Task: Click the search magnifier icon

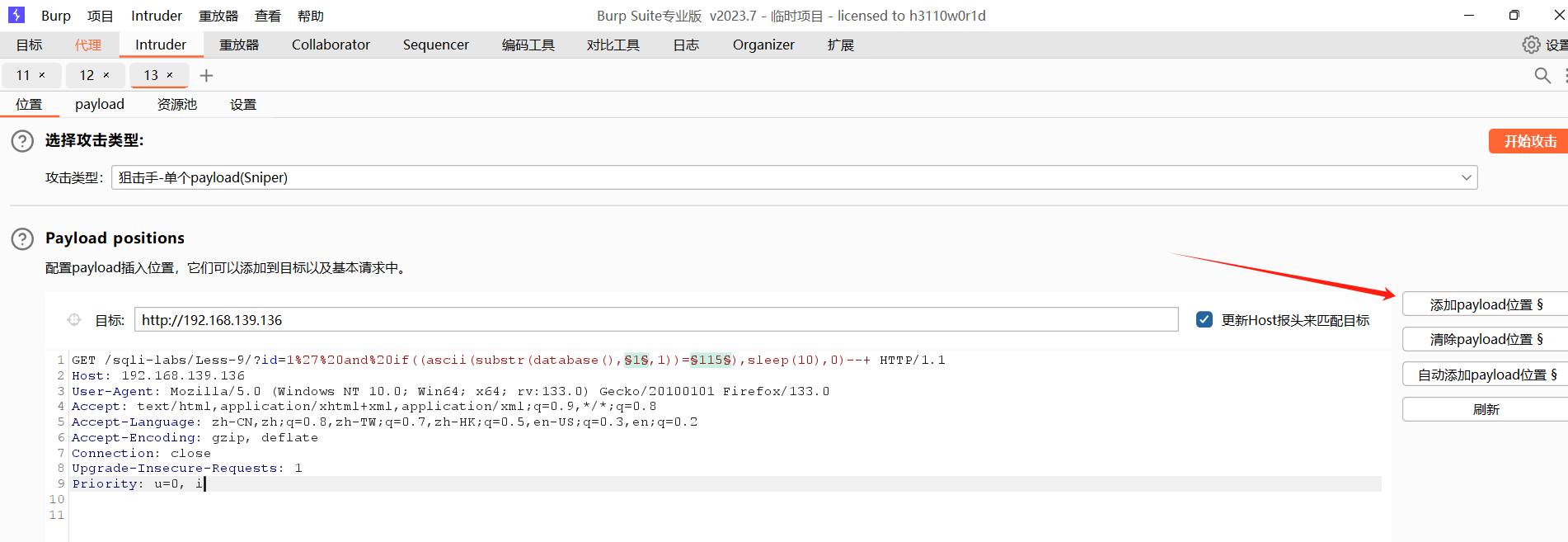Action: (x=1542, y=75)
